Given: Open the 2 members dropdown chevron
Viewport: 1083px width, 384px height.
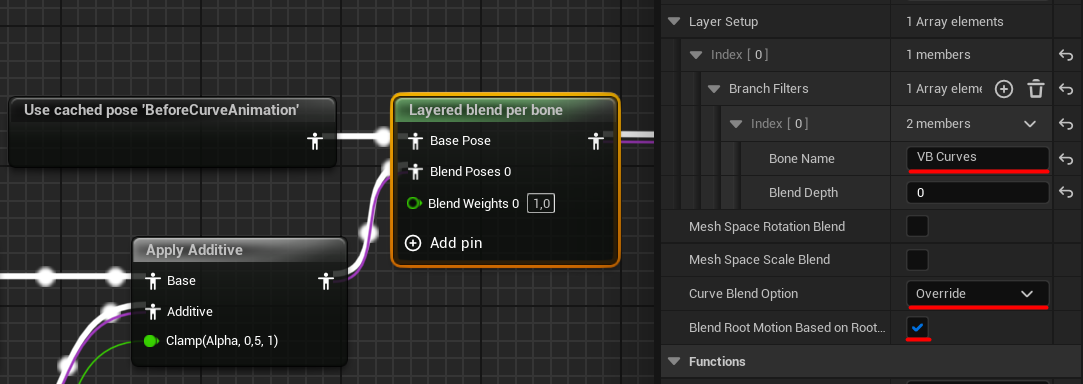Looking at the screenshot, I should pos(1030,124).
